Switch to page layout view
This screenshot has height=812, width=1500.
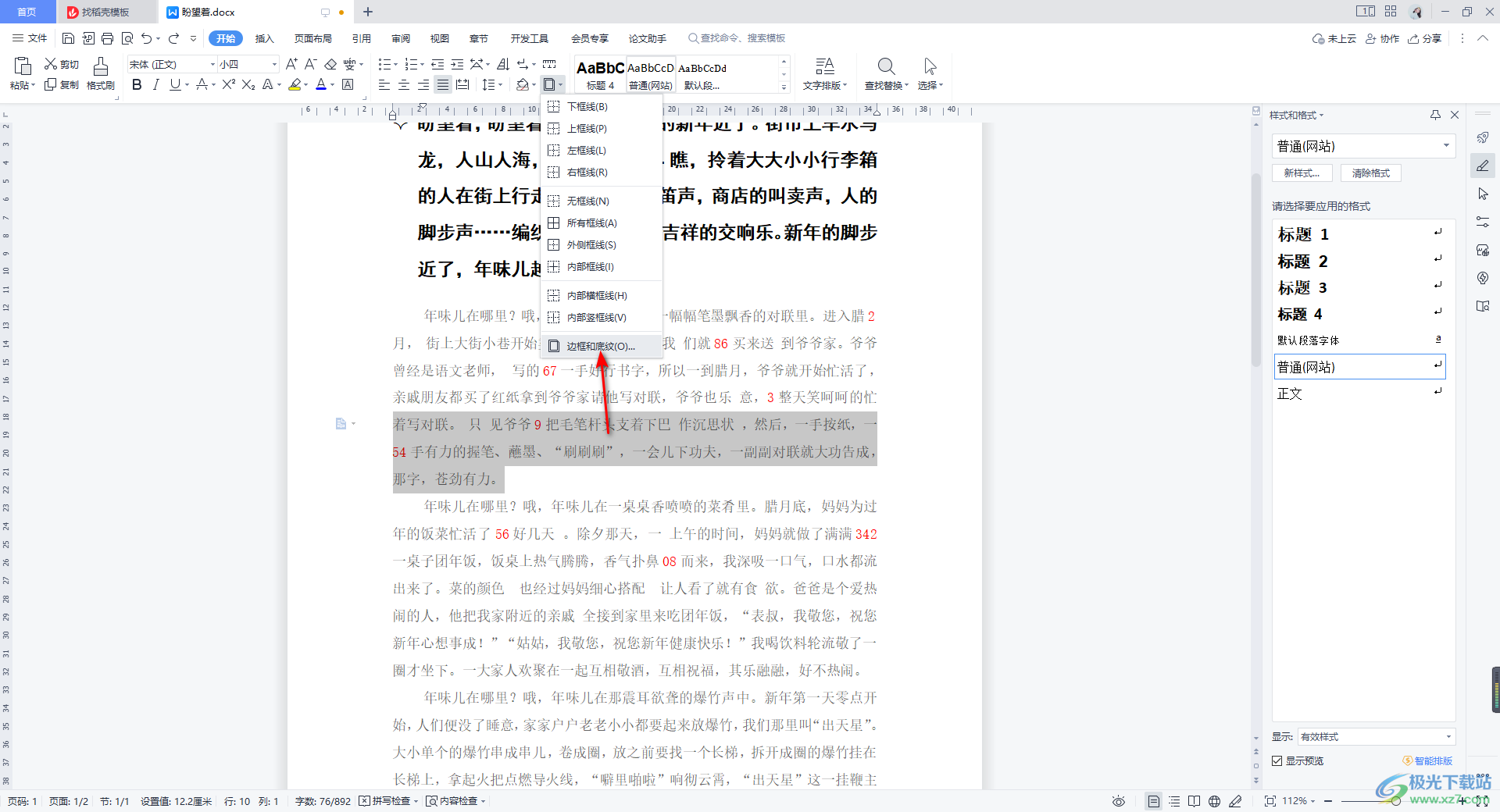point(1154,801)
